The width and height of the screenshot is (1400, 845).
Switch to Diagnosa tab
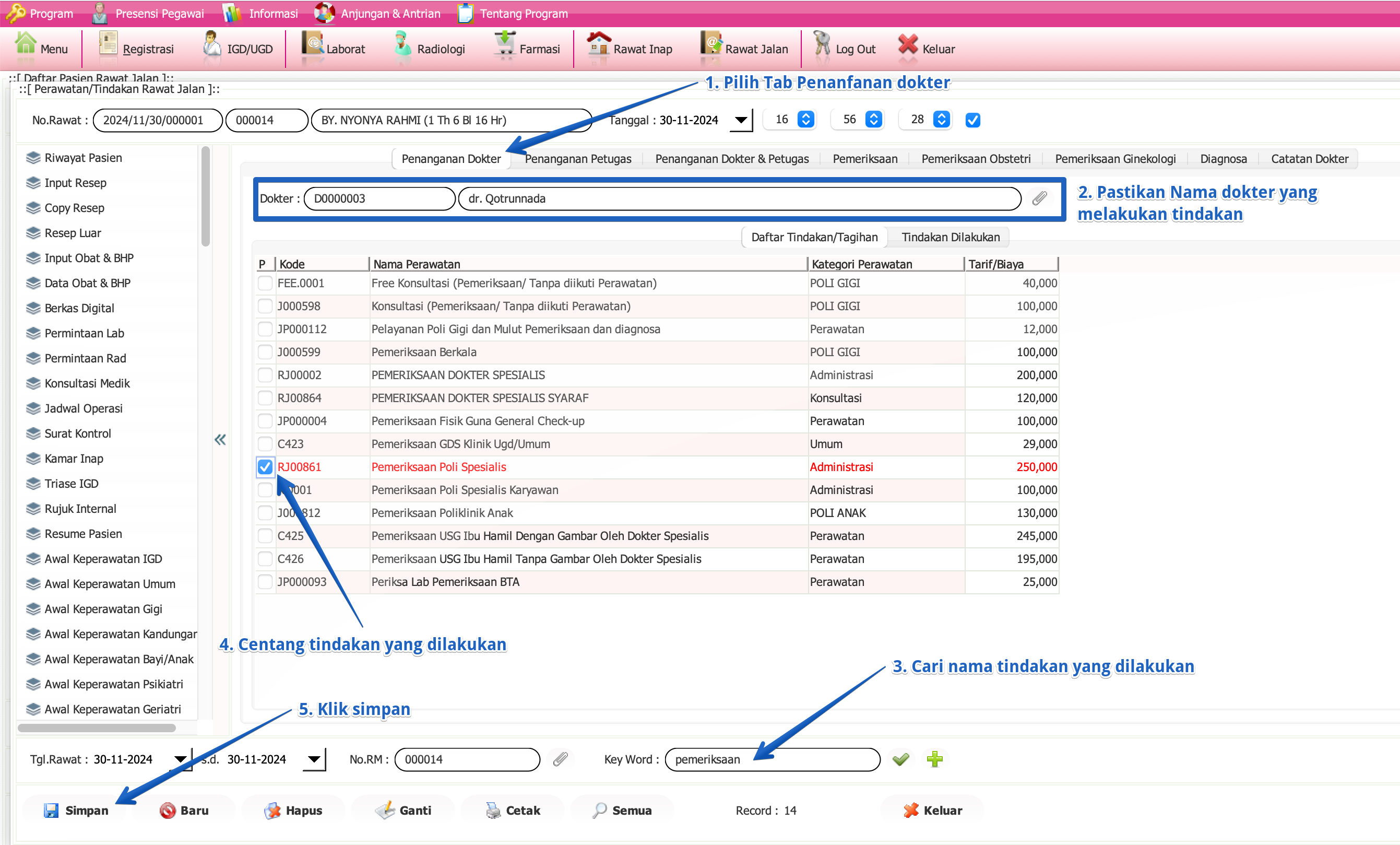pyautogui.click(x=1223, y=159)
